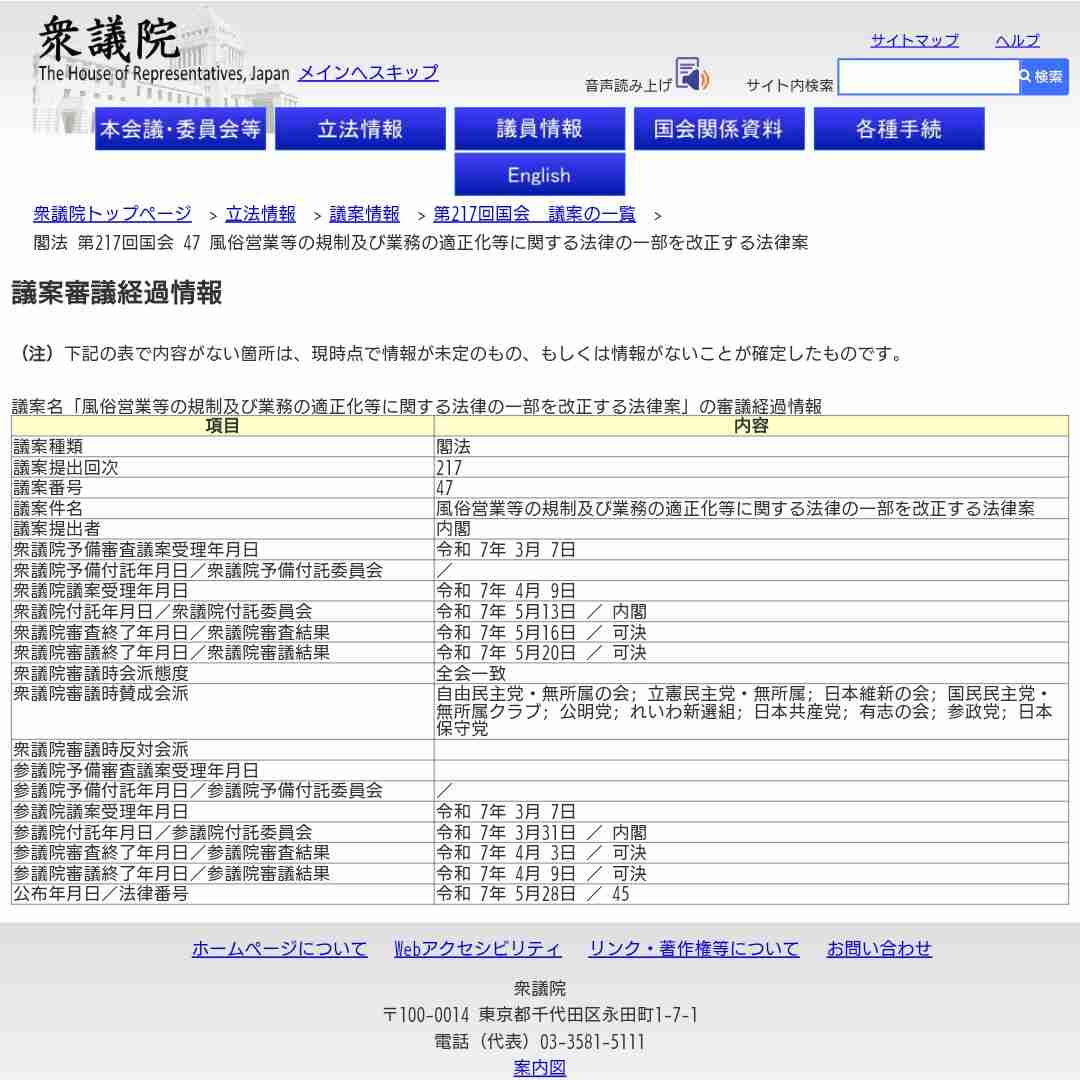Click the 議案情報 breadcrumb link
Screen dimensions: 1080x1080
364,214
